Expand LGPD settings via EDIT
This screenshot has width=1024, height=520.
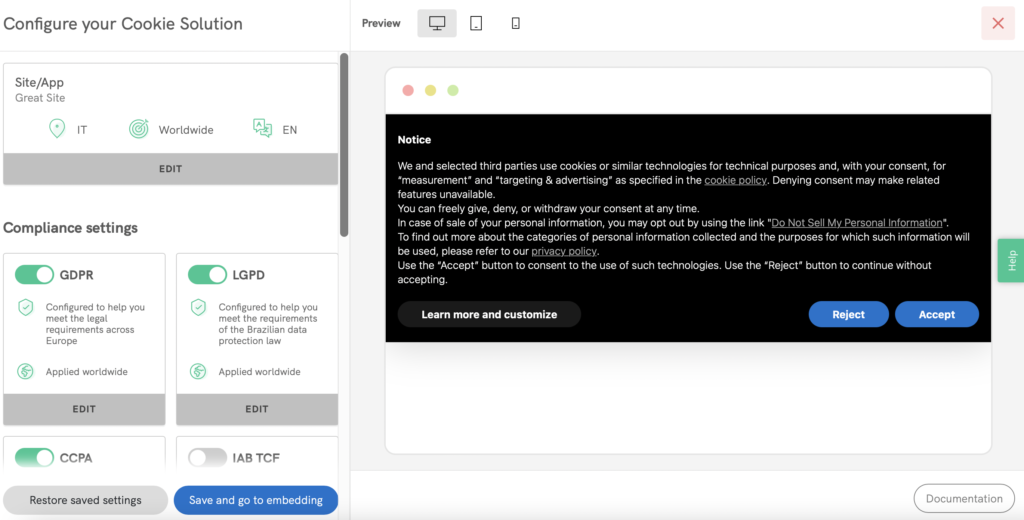pos(257,409)
